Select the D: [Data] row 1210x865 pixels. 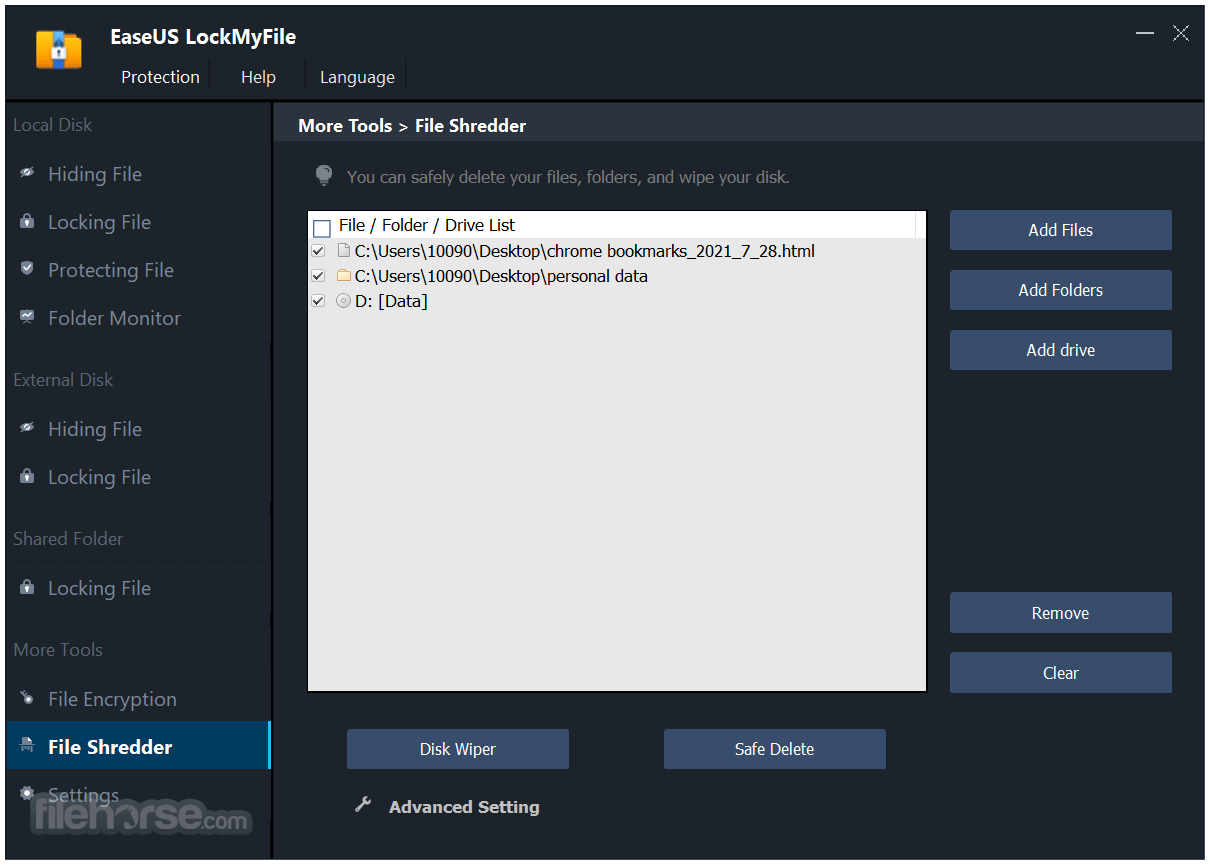point(617,301)
